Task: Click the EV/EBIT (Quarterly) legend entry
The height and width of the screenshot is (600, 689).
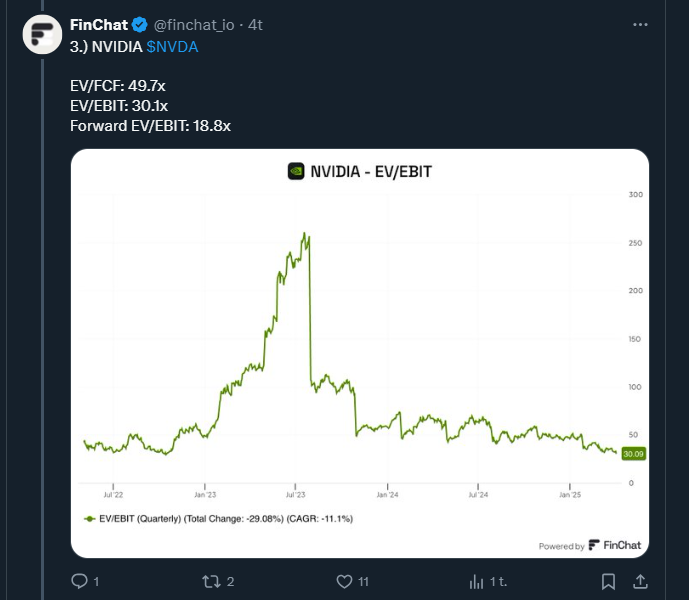Action: click(218, 519)
